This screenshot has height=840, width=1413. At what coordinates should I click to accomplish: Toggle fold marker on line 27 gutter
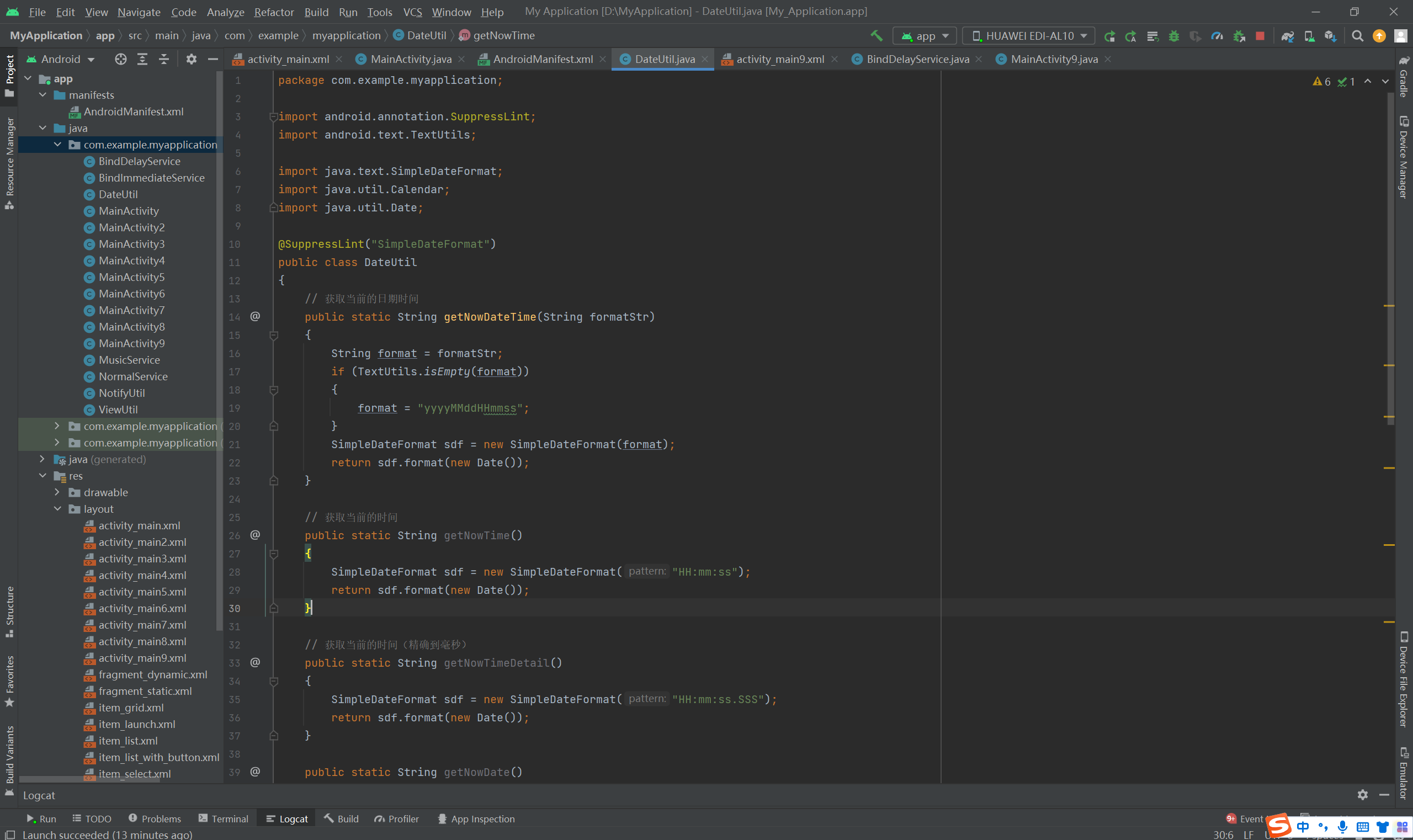[x=274, y=554]
